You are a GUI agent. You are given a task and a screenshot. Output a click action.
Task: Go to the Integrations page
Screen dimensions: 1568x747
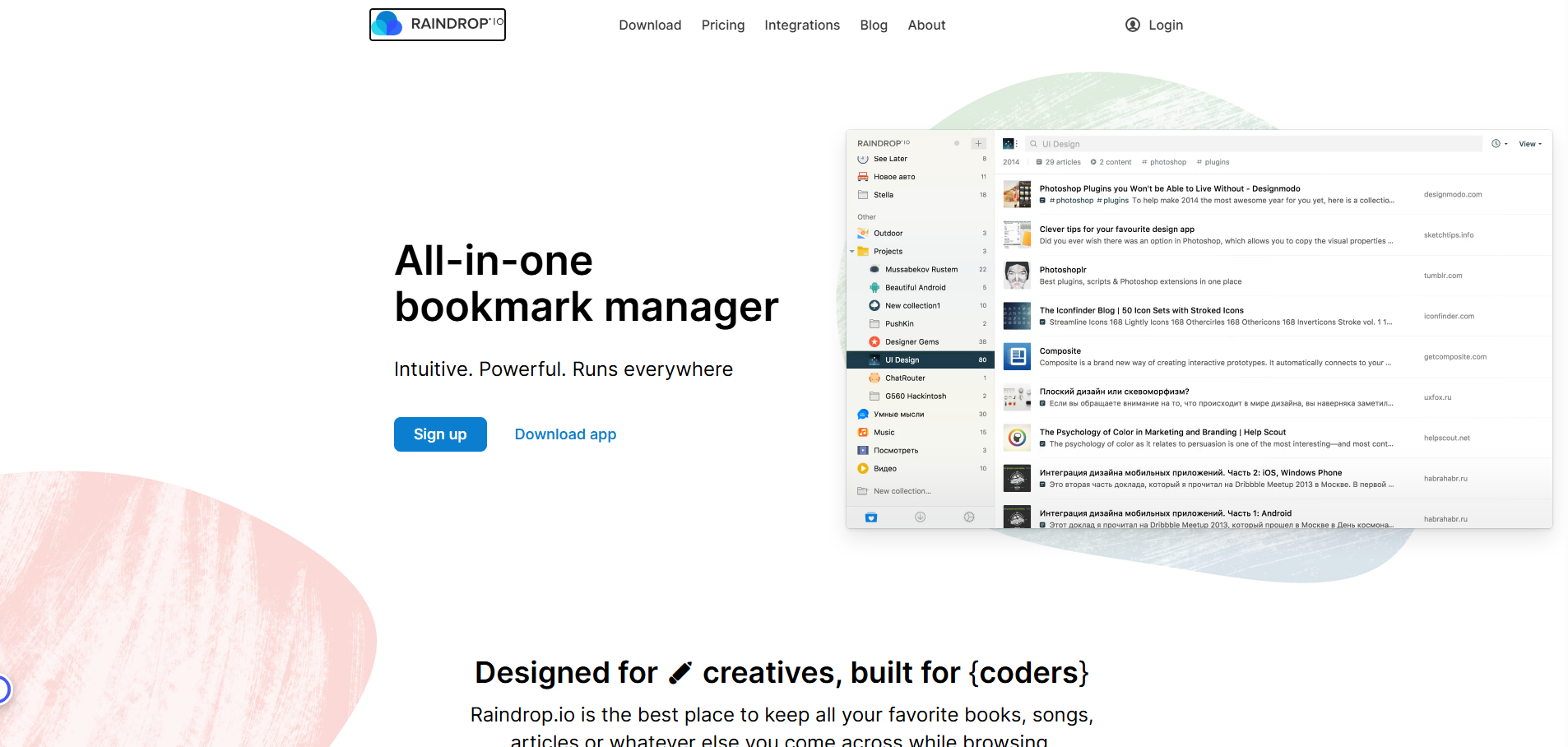pyautogui.click(x=801, y=25)
